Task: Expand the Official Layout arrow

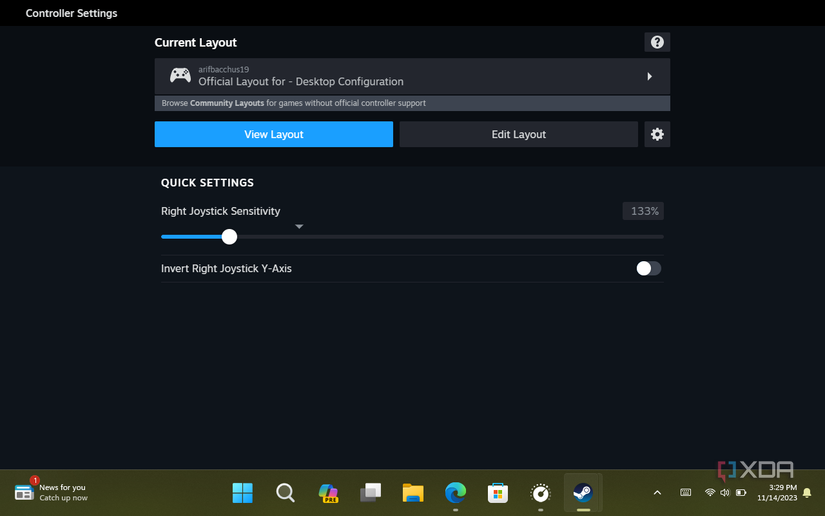Action: click(x=649, y=76)
